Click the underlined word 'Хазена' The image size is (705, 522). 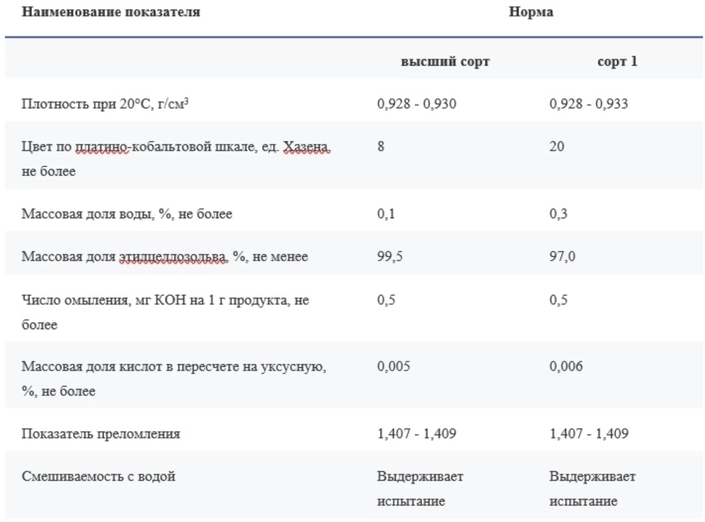pos(307,147)
